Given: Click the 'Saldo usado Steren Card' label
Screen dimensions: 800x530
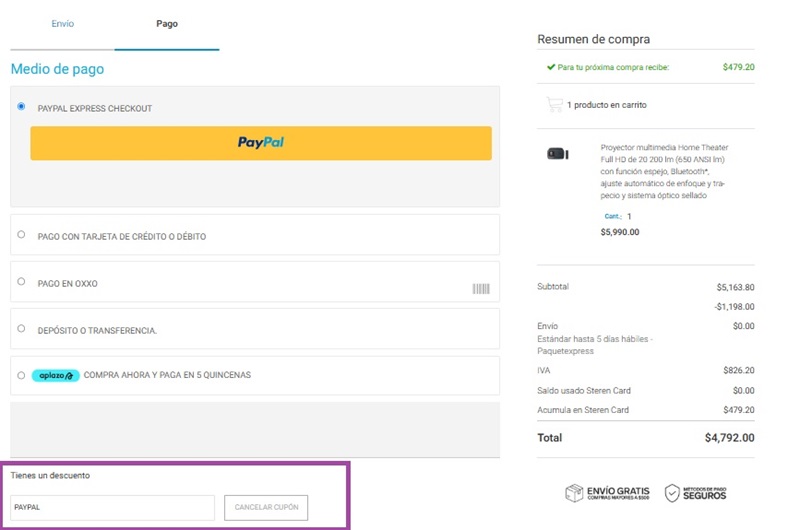Looking at the screenshot, I should (x=584, y=391).
